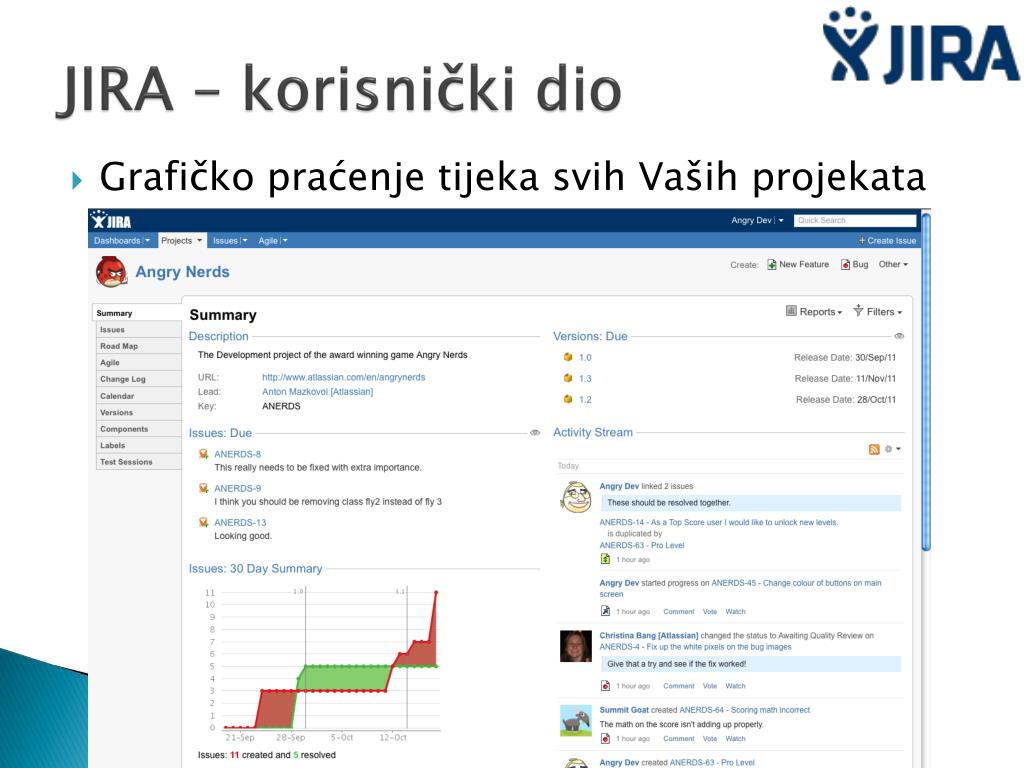
Task: Toggle the eye icon in Versions: Due
Action: (899, 336)
